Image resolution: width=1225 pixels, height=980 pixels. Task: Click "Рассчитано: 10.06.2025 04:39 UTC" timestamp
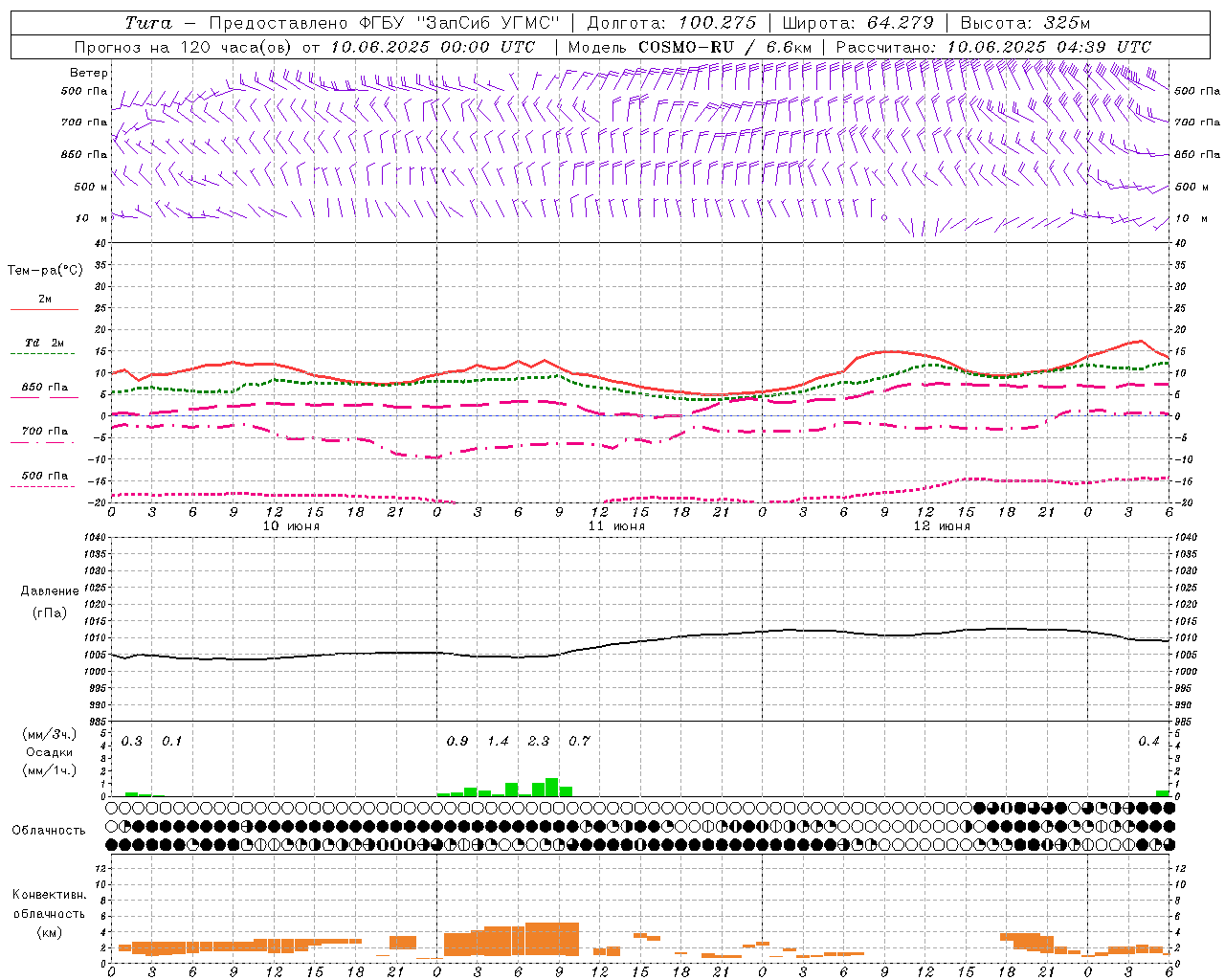pyautogui.click(x=993, y=47)
